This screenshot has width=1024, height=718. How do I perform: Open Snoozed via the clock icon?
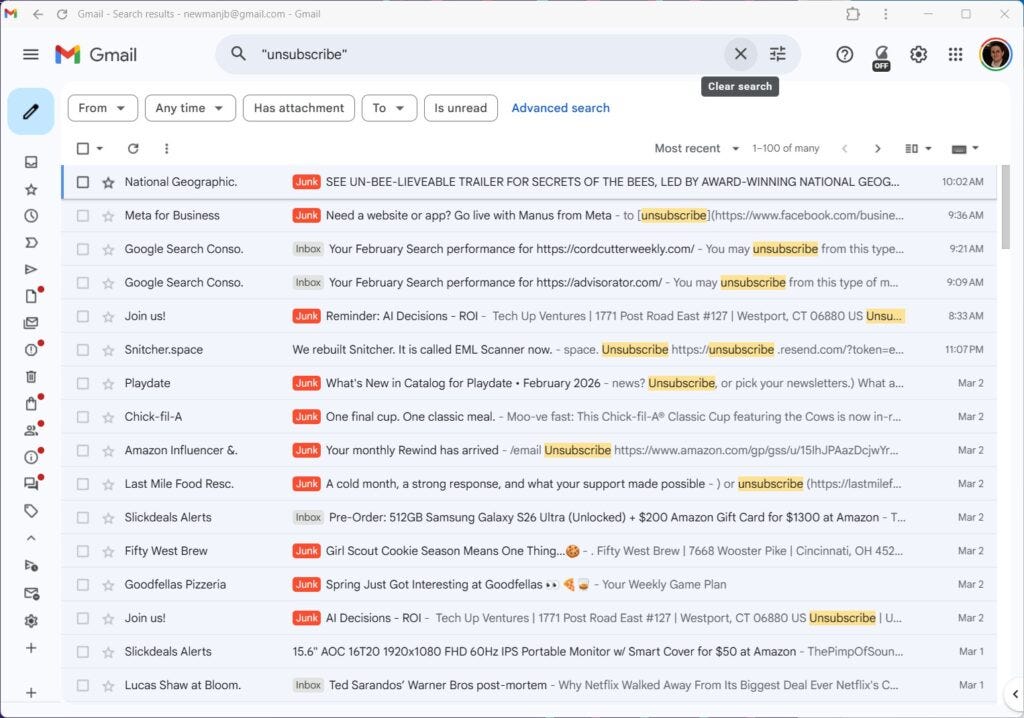(31, 216)
